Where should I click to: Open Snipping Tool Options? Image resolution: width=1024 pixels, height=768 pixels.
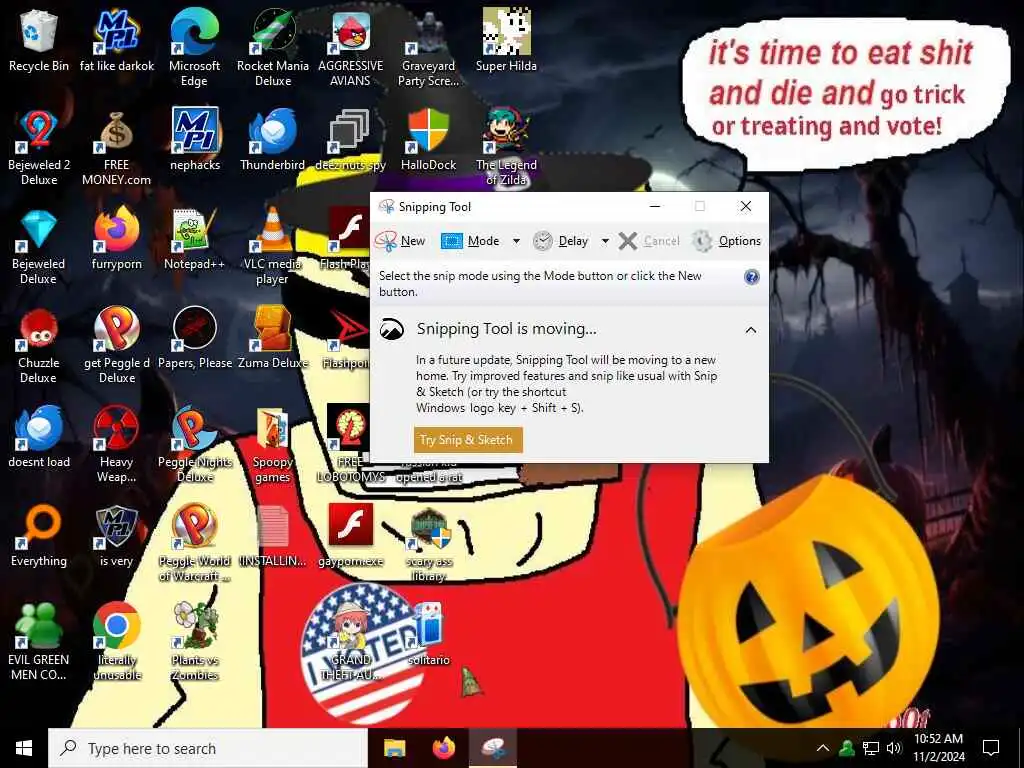point(726,241)
